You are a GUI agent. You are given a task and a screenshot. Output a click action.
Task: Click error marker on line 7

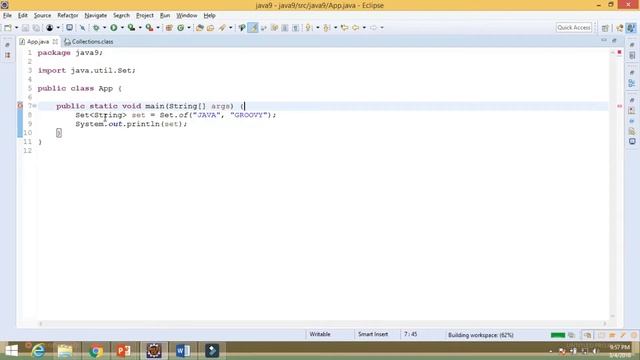click(x=20, y=106)
